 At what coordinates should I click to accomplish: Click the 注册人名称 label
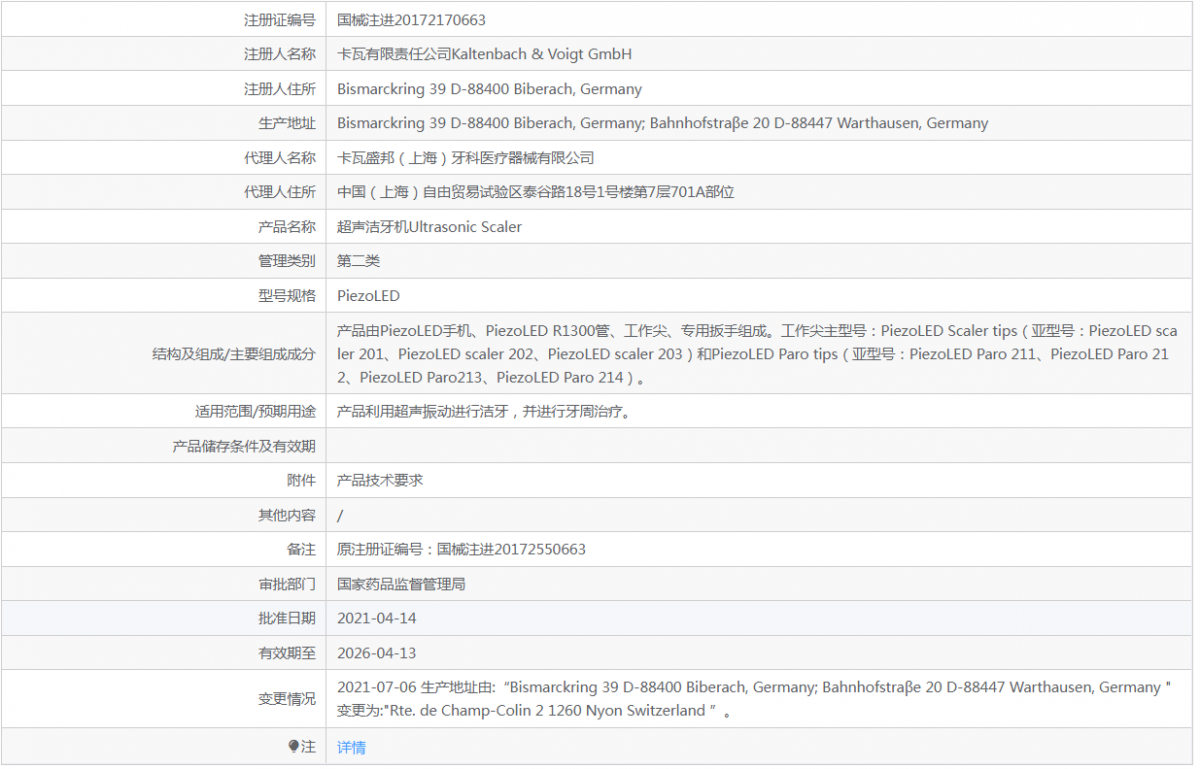[x=280, y=54]
